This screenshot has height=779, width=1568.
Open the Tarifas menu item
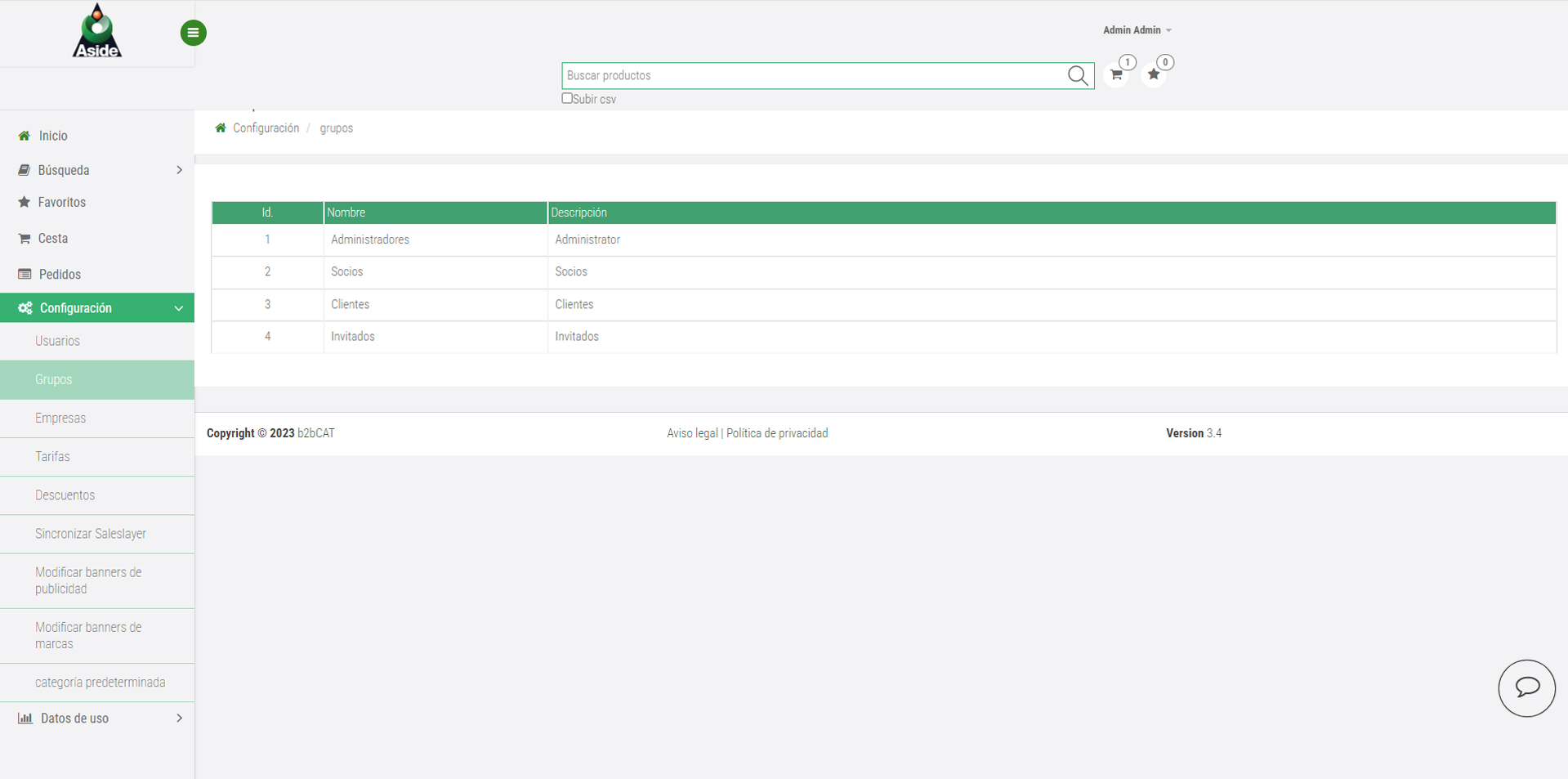(x=52, y=457)
